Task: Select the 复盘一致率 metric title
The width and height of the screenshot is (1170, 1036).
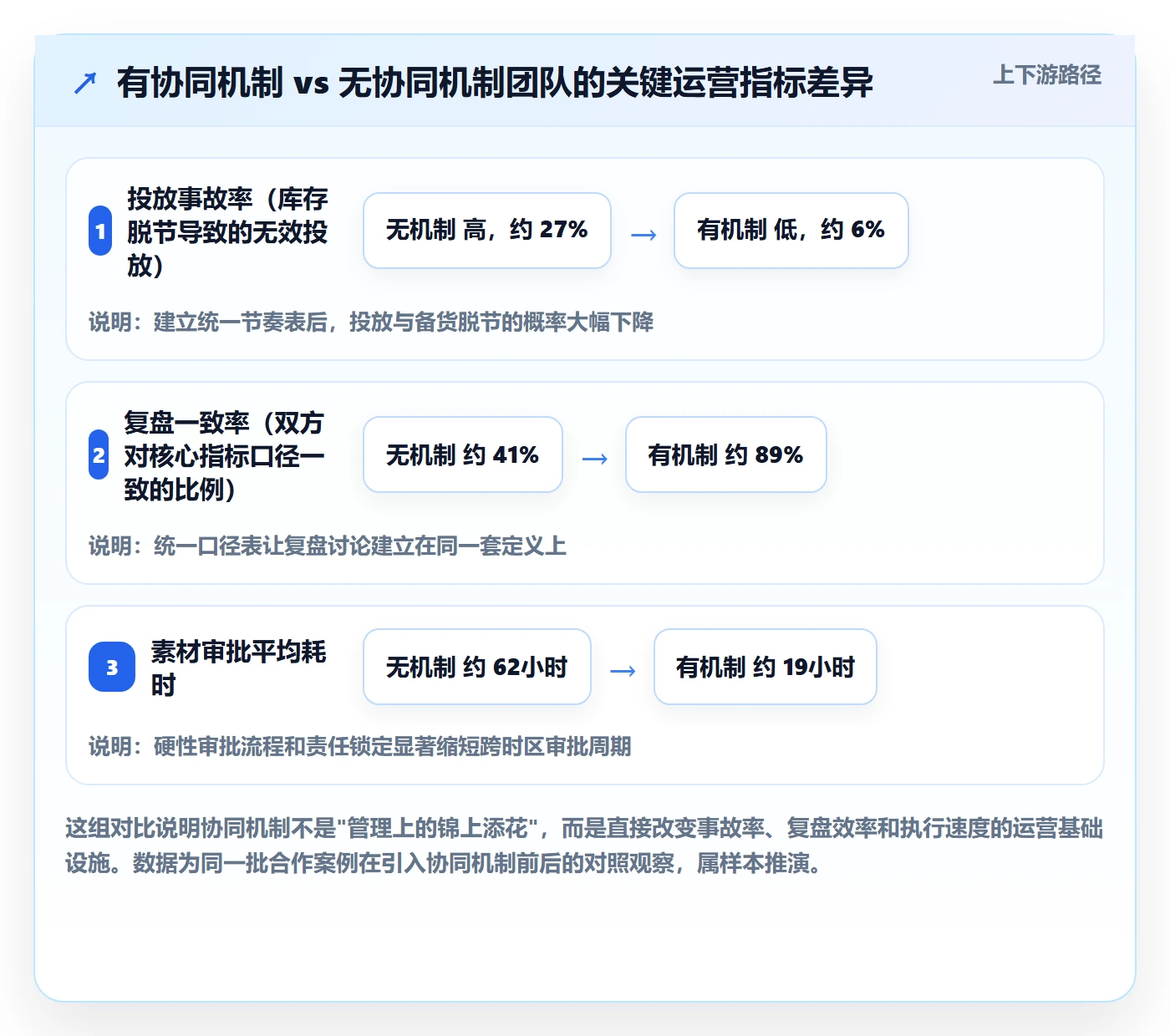Action: pos(224,455)
